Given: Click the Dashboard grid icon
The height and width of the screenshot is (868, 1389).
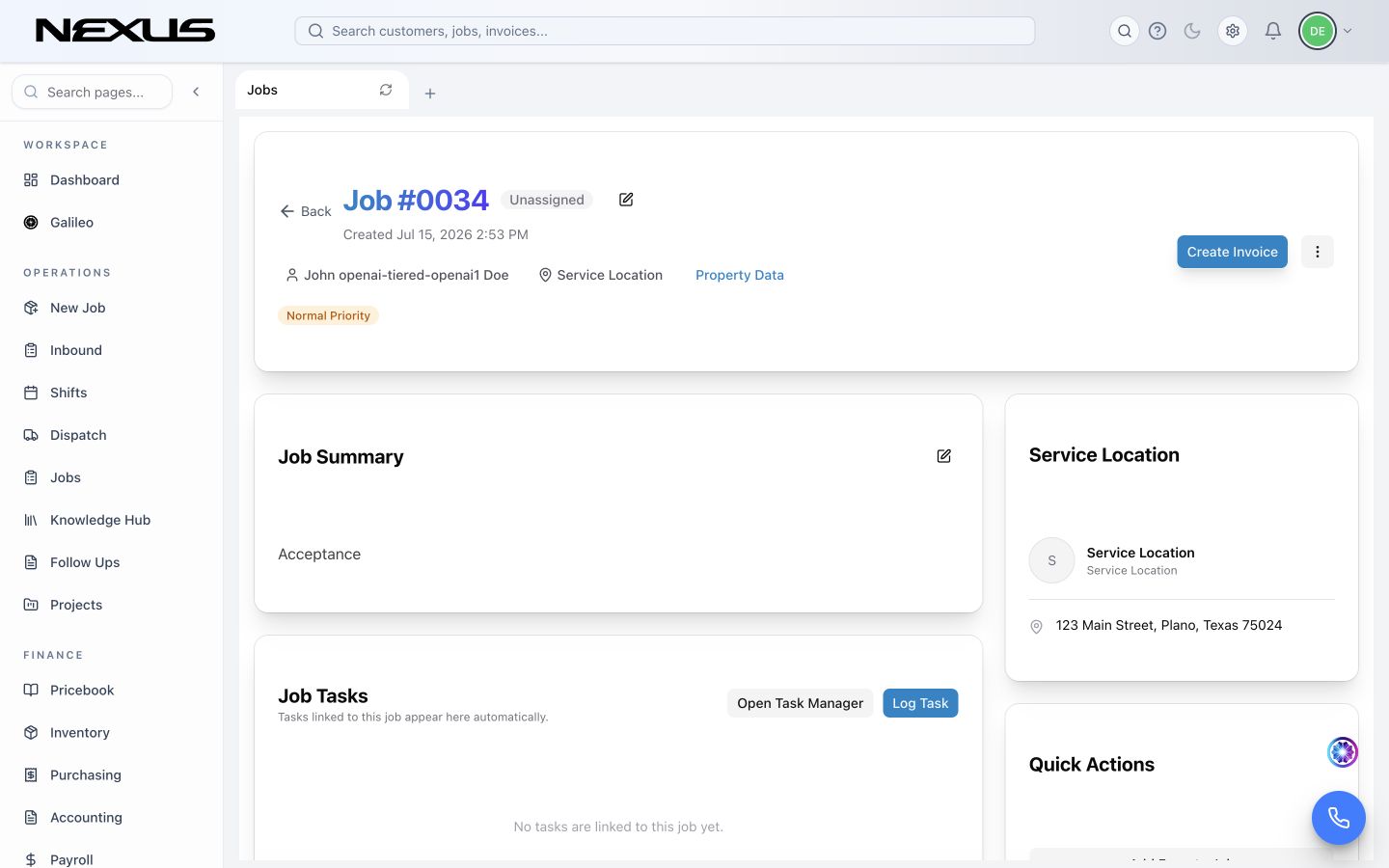Looking at the screenshot, I should [31, 180].
